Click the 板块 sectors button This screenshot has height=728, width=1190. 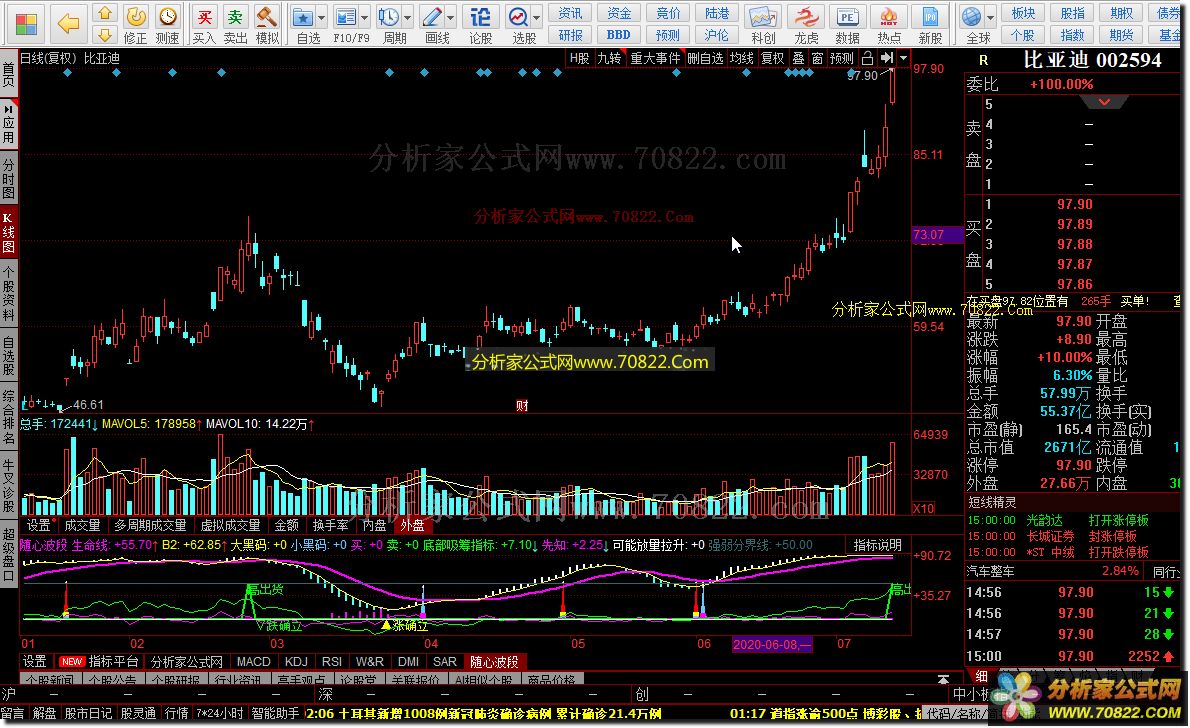click(x=1023, y=13)
